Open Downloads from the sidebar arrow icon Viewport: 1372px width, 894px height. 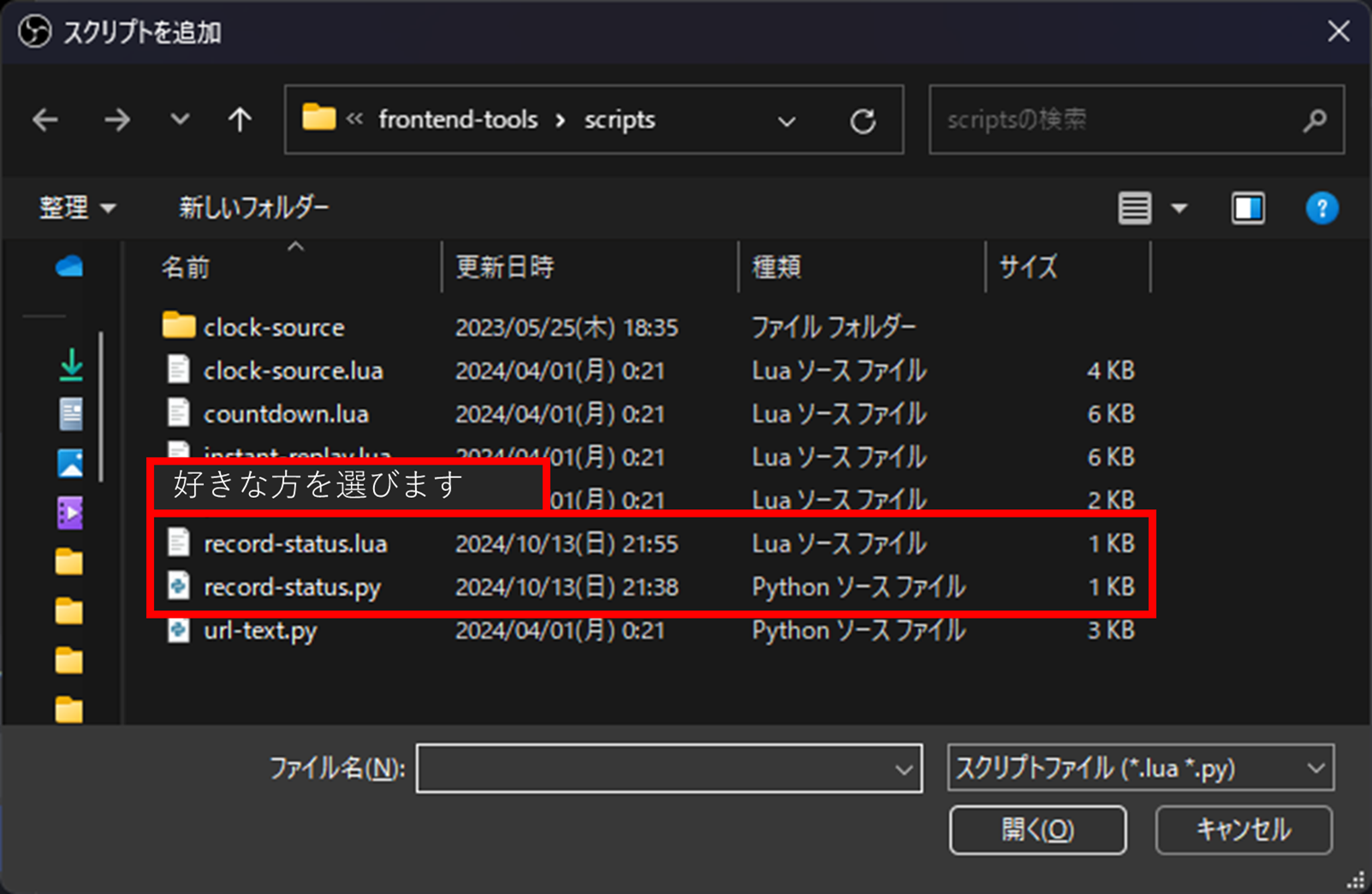pos(71,365)
